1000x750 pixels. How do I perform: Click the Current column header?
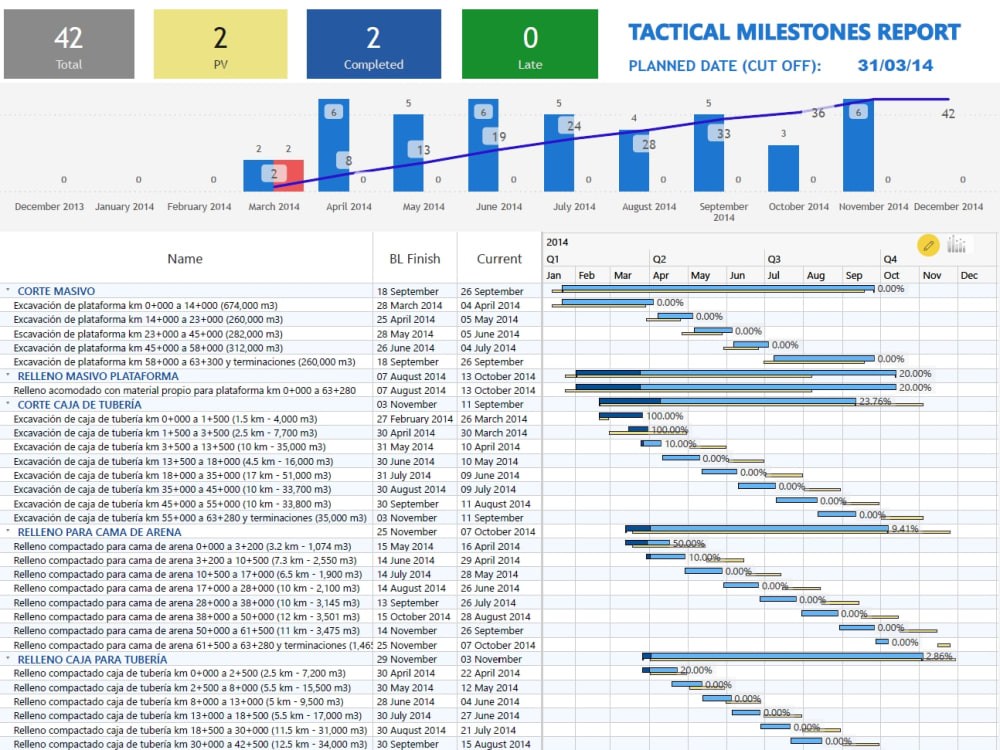tap(499, 259)
